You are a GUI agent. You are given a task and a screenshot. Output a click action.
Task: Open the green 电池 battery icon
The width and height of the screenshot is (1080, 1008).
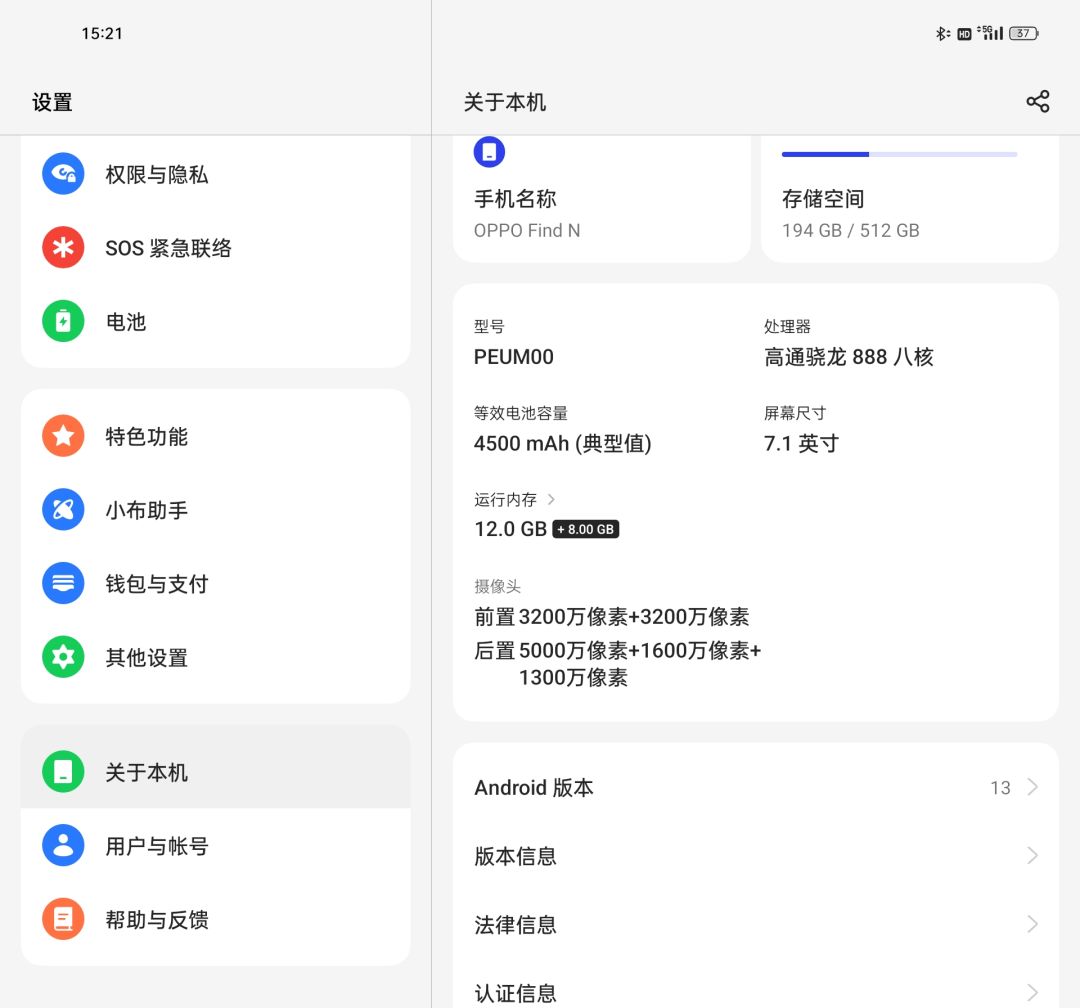tap(63, 321)
